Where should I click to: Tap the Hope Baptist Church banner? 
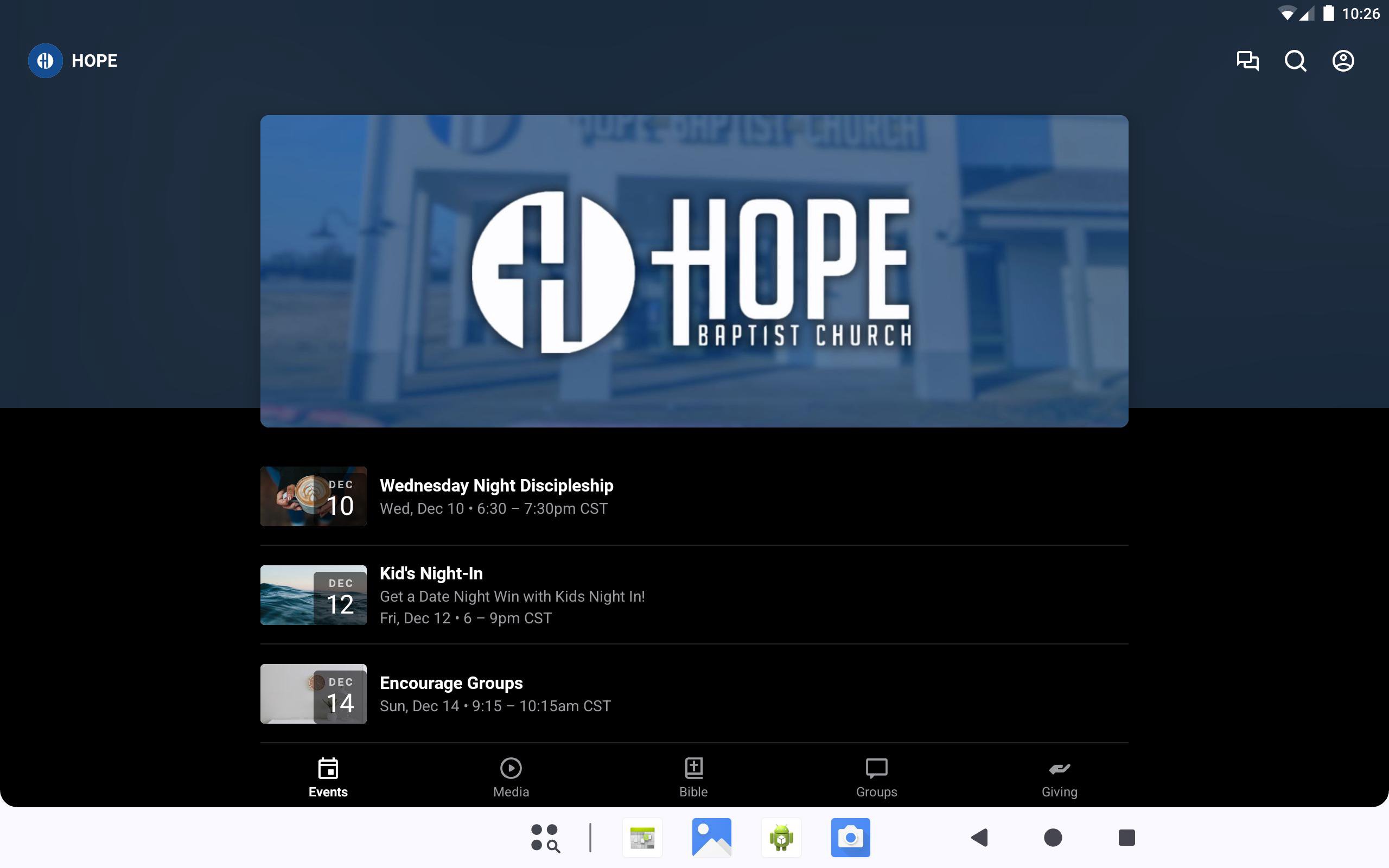pyautogui.click(x=694, y=270)
